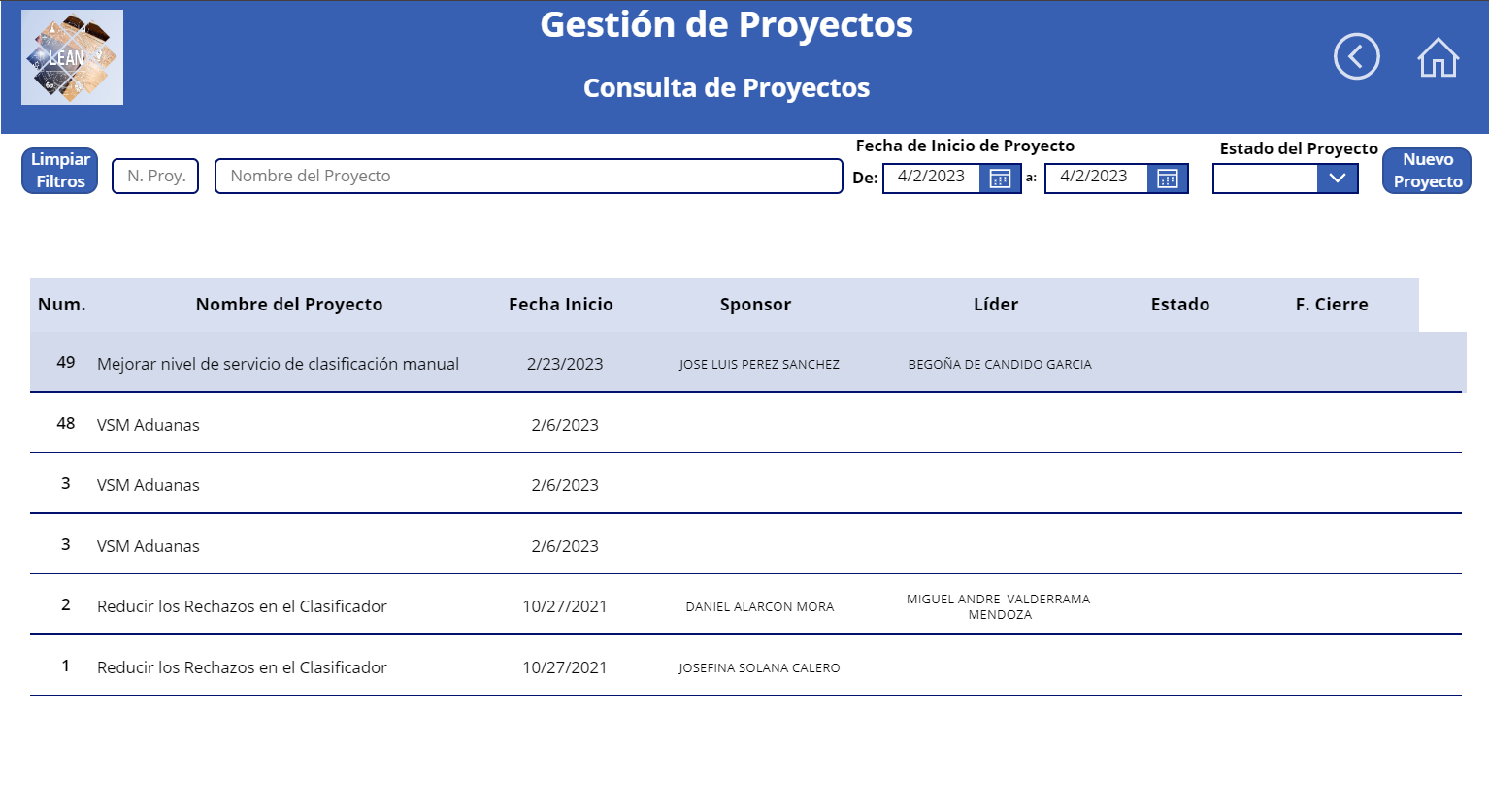Screen dimensions: 1489x812
Task: Click the Nombre del Proyecto search field
Action: tap(528, 177)
